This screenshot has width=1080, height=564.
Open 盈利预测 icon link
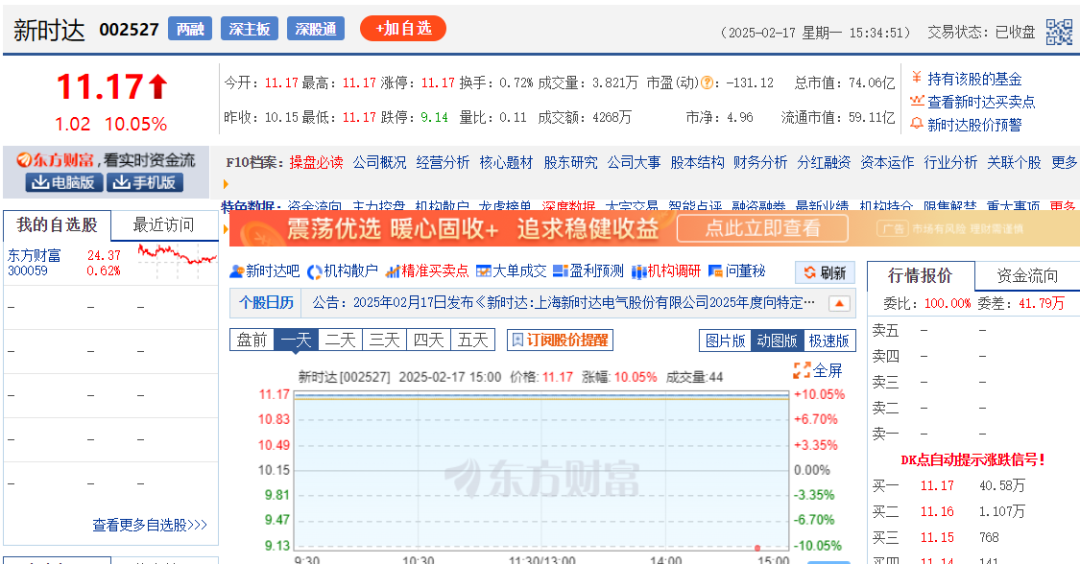coord(590,271)
